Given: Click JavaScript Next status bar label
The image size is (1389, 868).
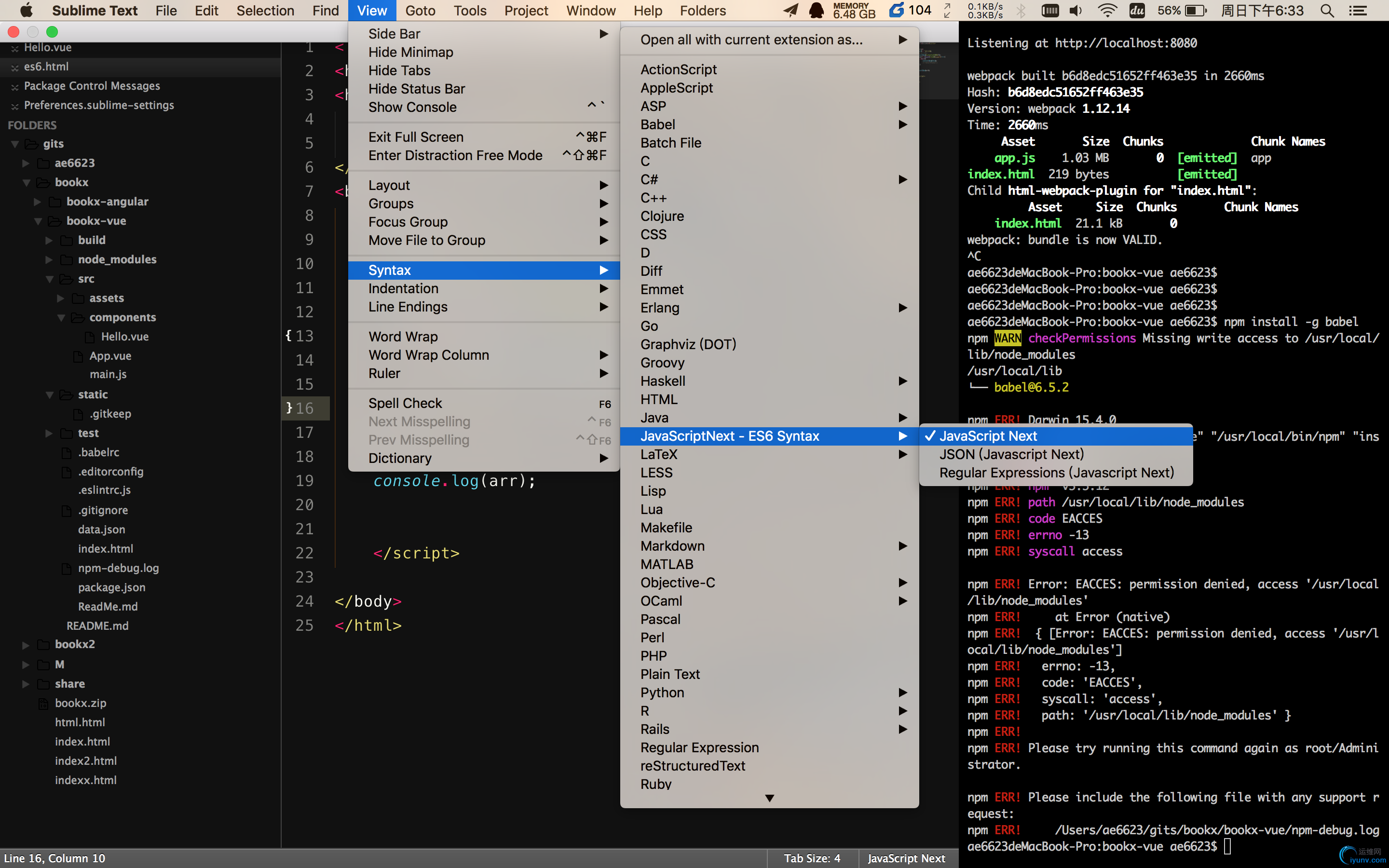Looking at the screenshot, I should point(906,858).
